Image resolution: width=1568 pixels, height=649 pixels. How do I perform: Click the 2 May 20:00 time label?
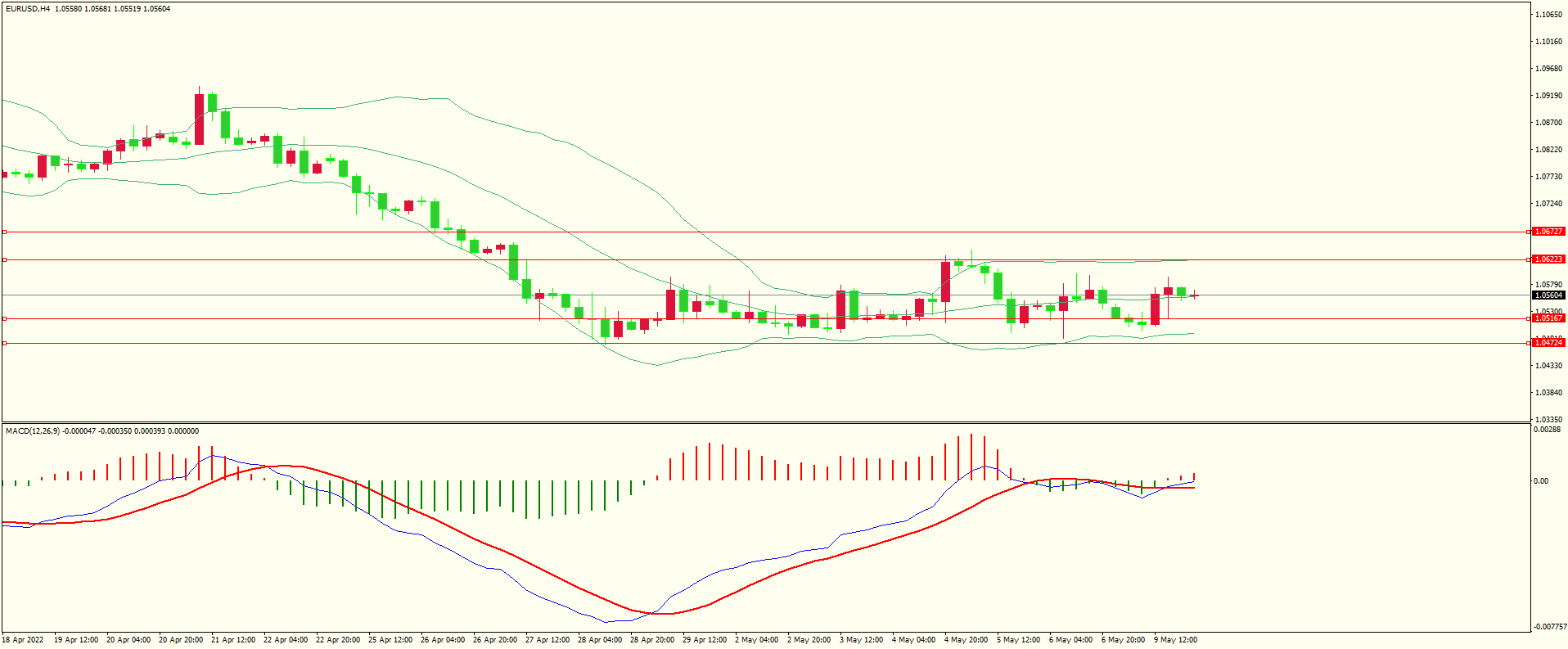pos(809,640)
